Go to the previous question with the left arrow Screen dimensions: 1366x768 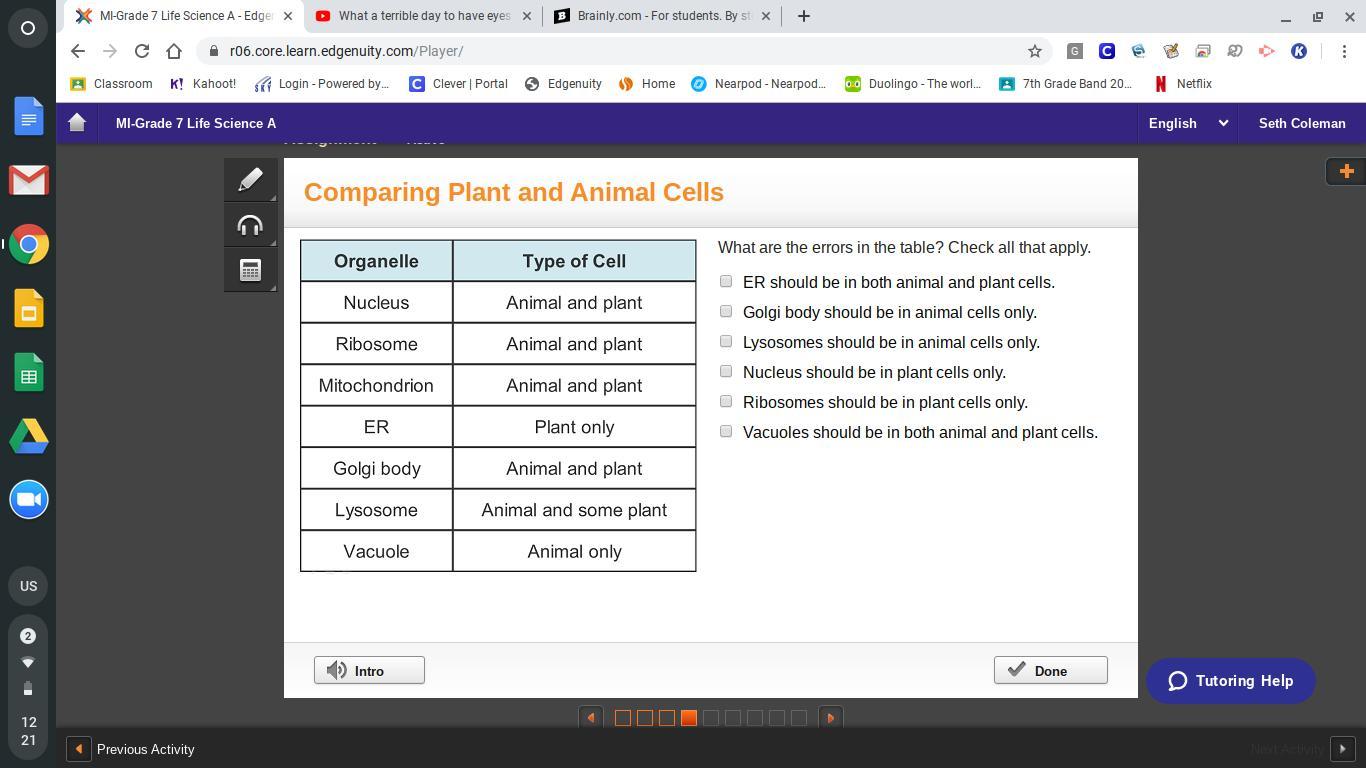click(591, 717)
